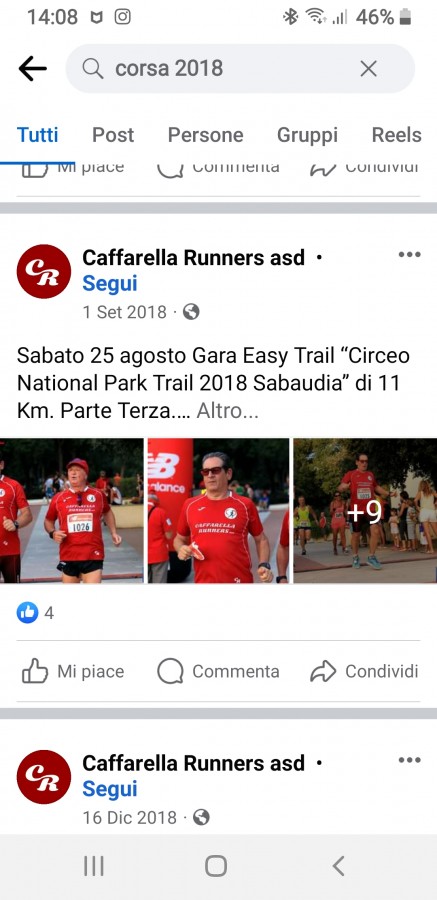
Task: Open the Reels tab
Action: [396, 135]
